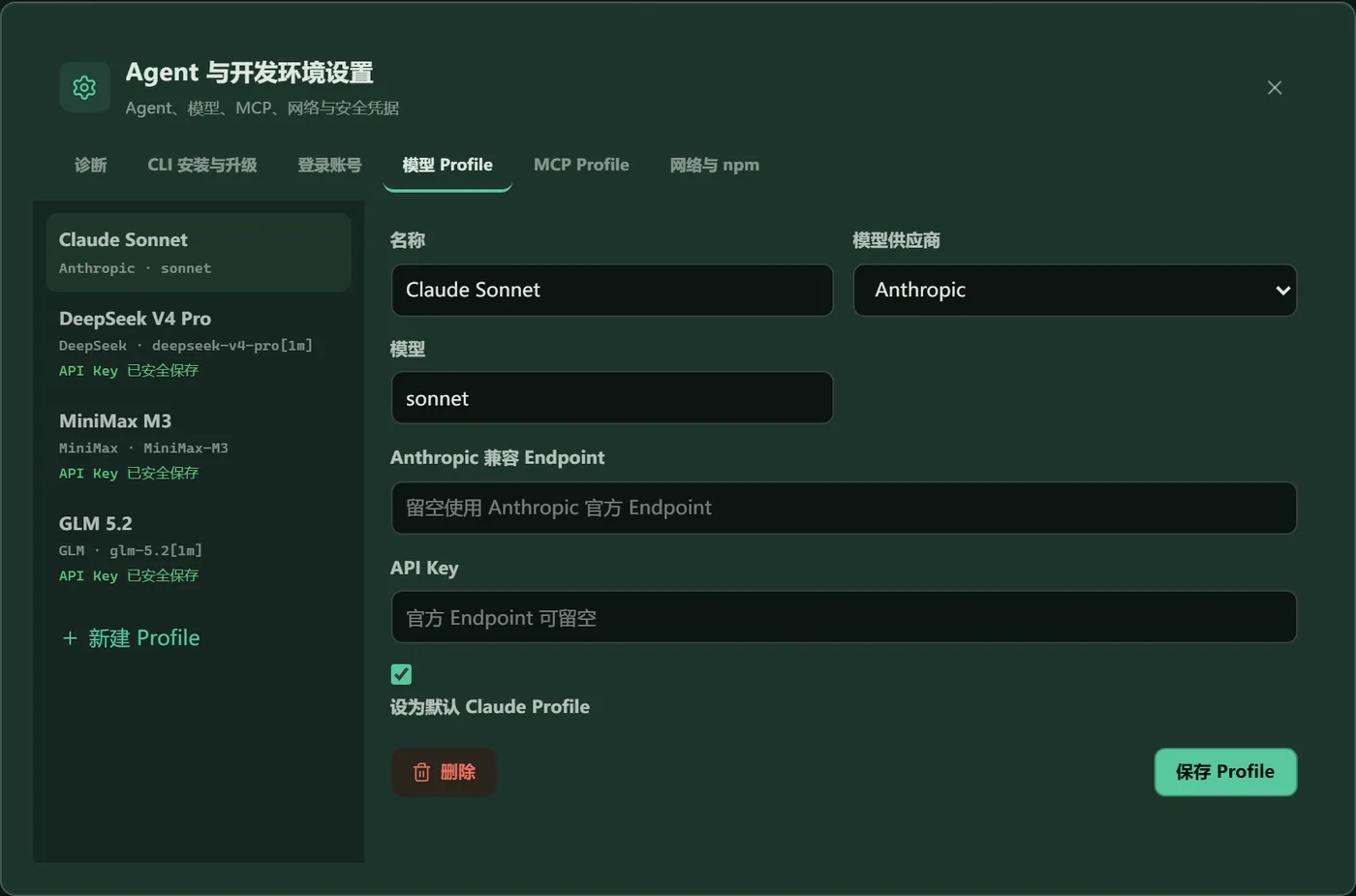
Task: Click the settings gear icon in header
Action: coord(84,87)
